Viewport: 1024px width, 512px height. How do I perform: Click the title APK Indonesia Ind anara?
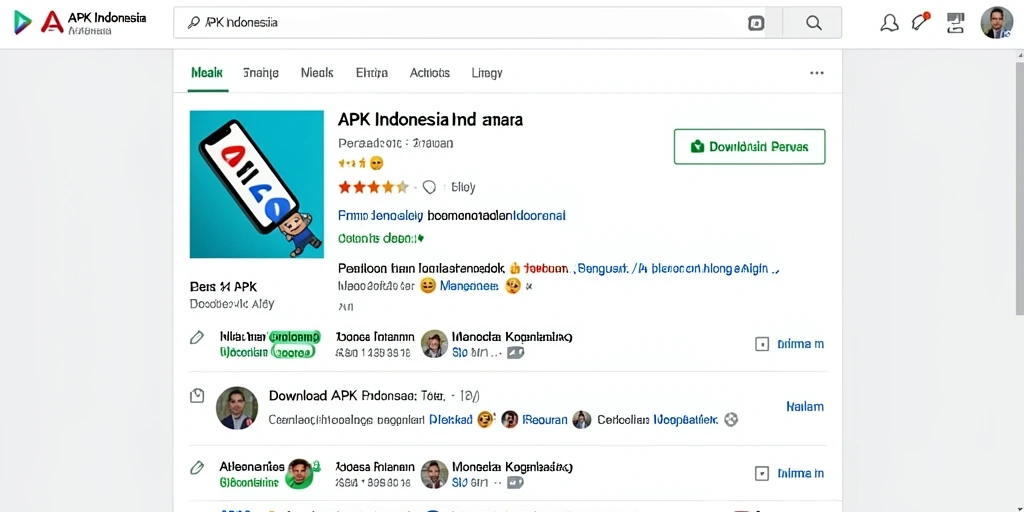430,120
